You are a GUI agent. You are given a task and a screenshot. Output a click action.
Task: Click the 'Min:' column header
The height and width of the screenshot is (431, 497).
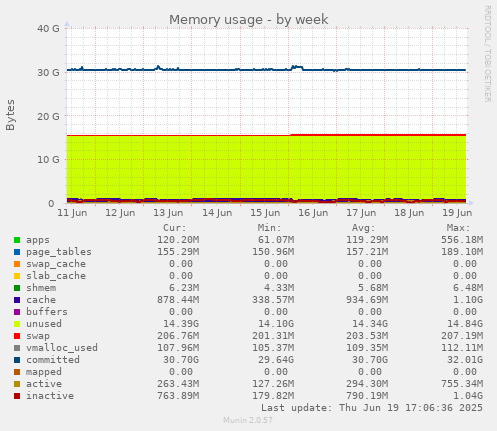pos(269,228)
